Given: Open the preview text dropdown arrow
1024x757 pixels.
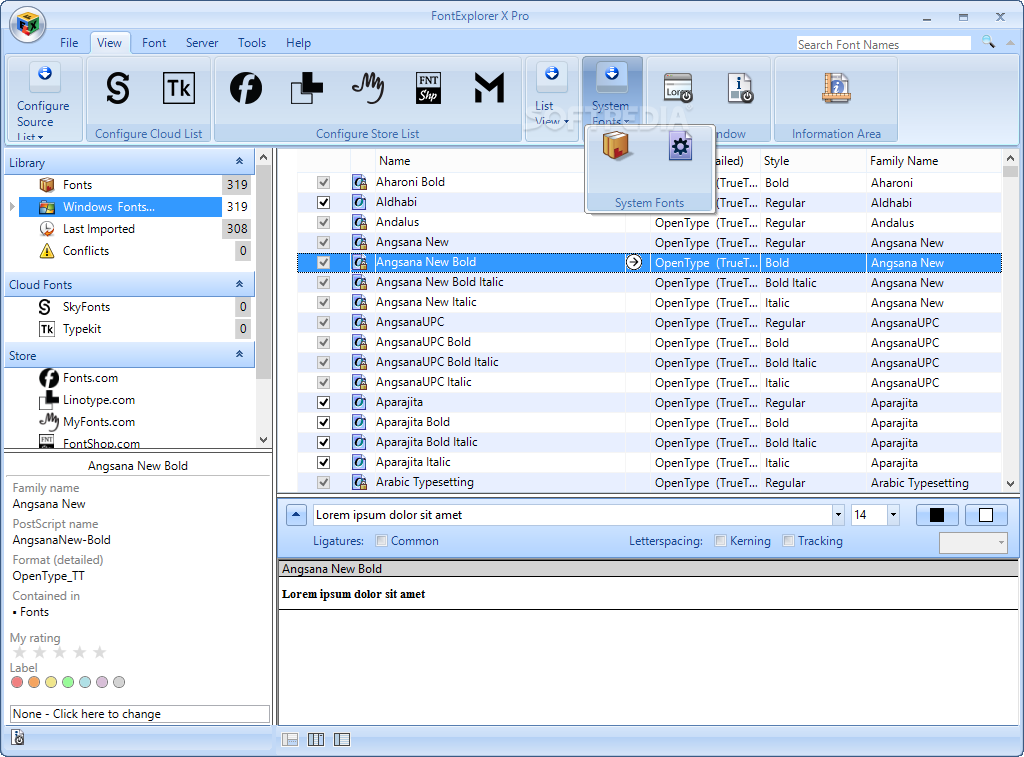Looking at the screenshot, I should tap(839, 515).
